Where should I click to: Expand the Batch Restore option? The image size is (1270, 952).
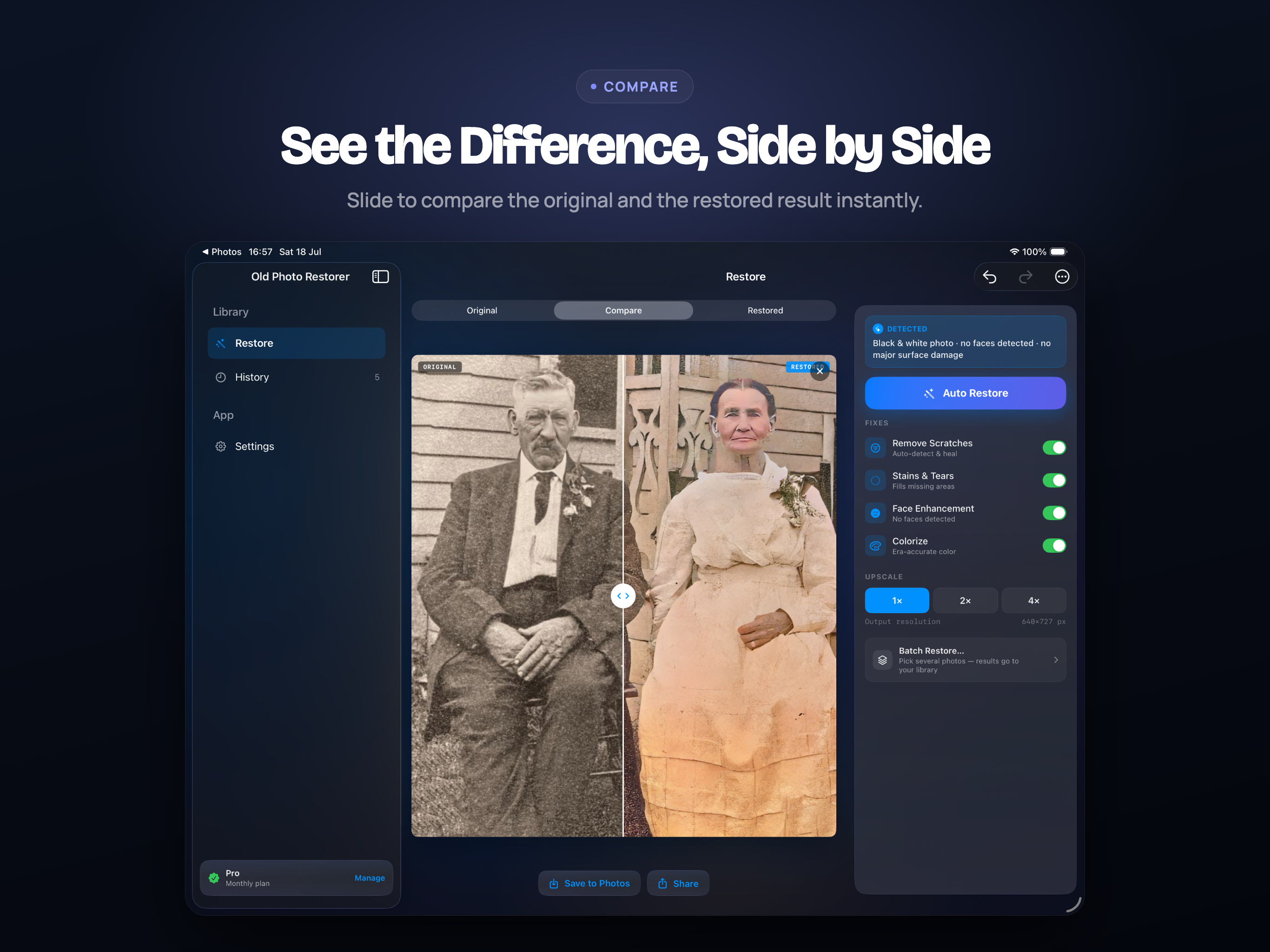(965, 660)
